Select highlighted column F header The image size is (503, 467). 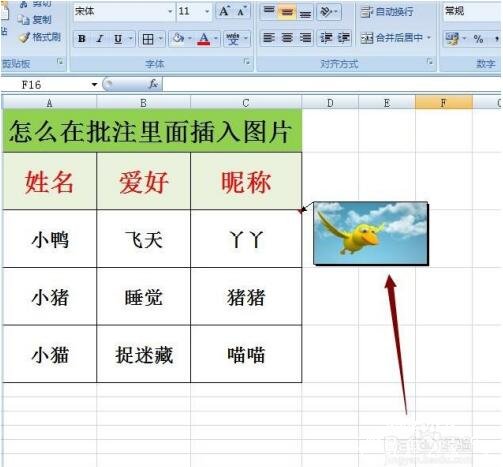coord(444,103)
